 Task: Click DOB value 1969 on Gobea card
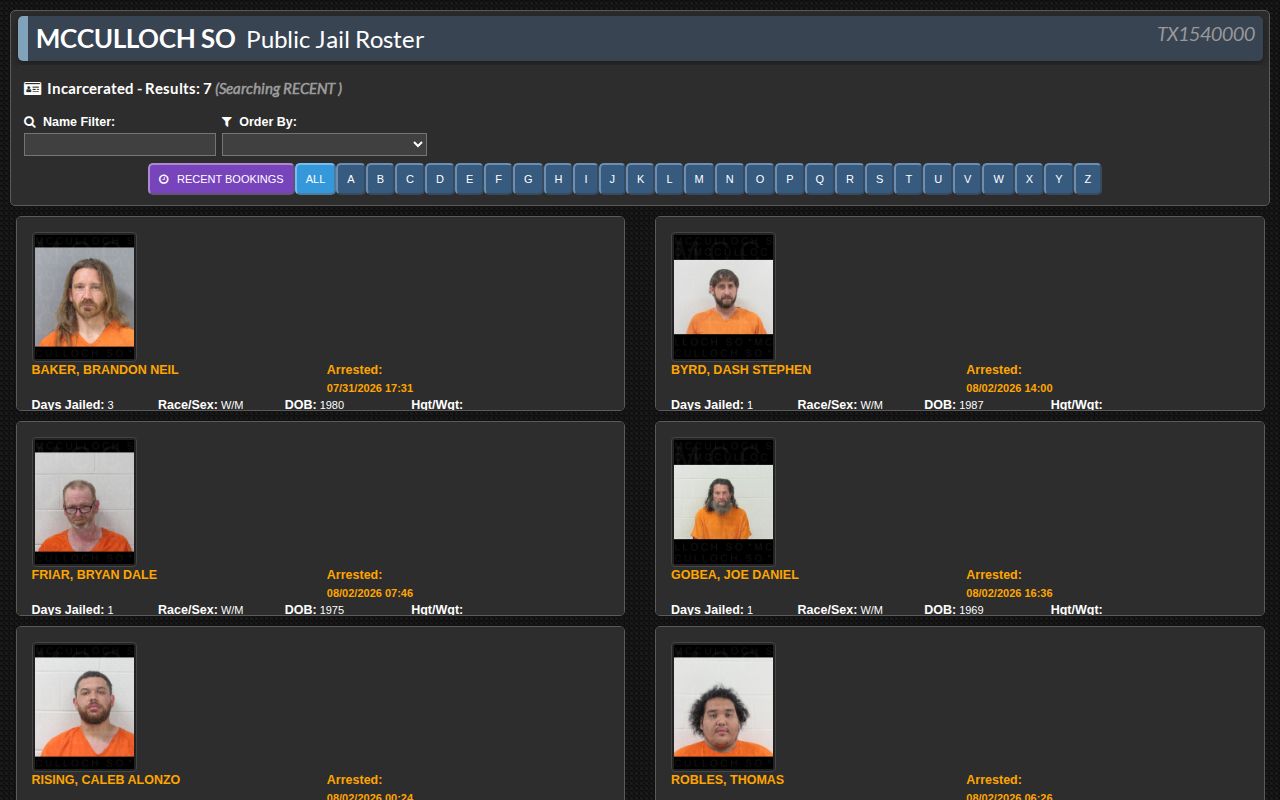coord(971,610)
